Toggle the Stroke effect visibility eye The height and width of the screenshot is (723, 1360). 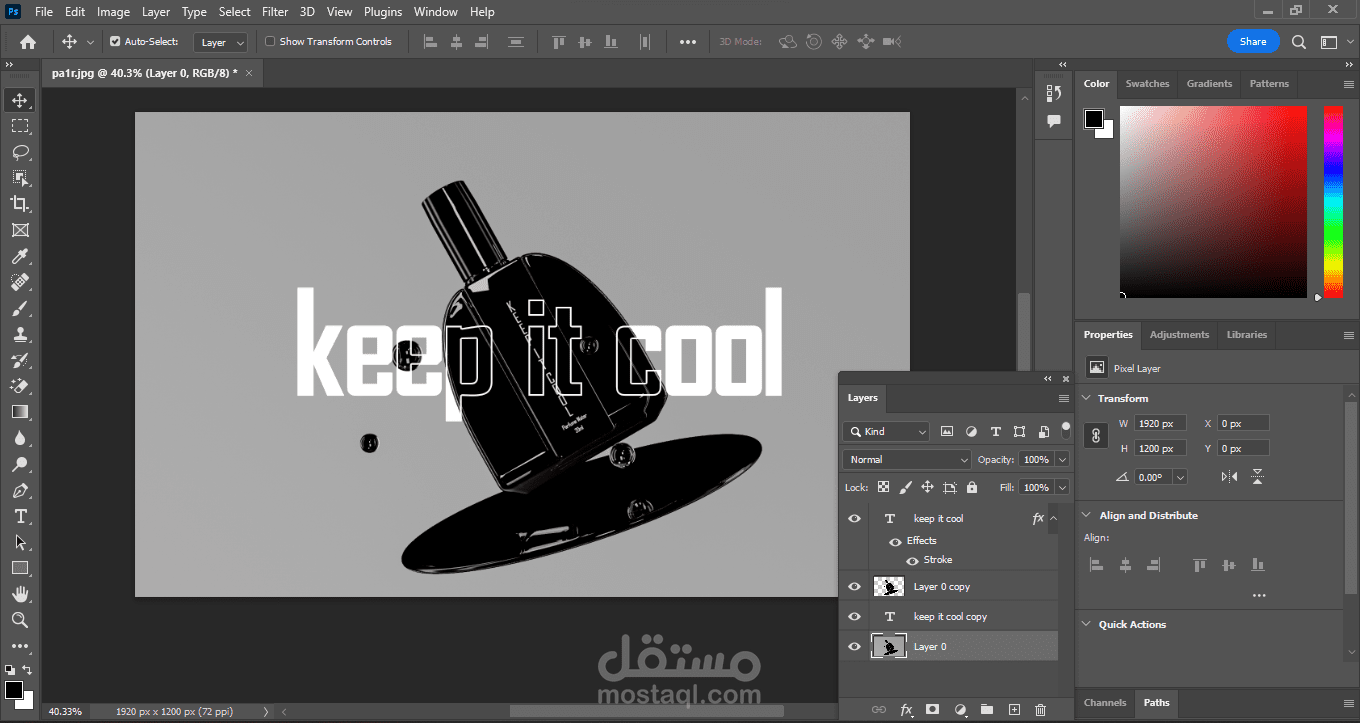tap(912, 560)
